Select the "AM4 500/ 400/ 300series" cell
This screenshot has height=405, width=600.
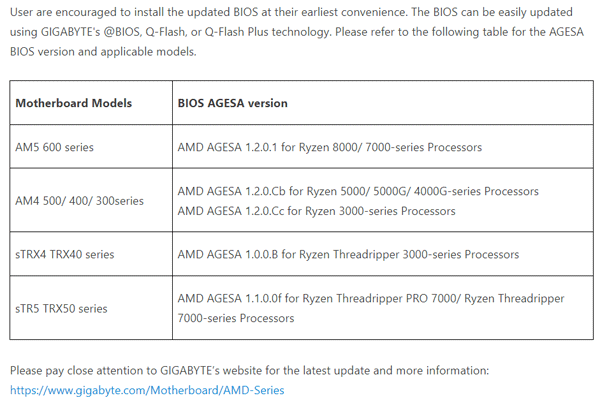point(79,201)
